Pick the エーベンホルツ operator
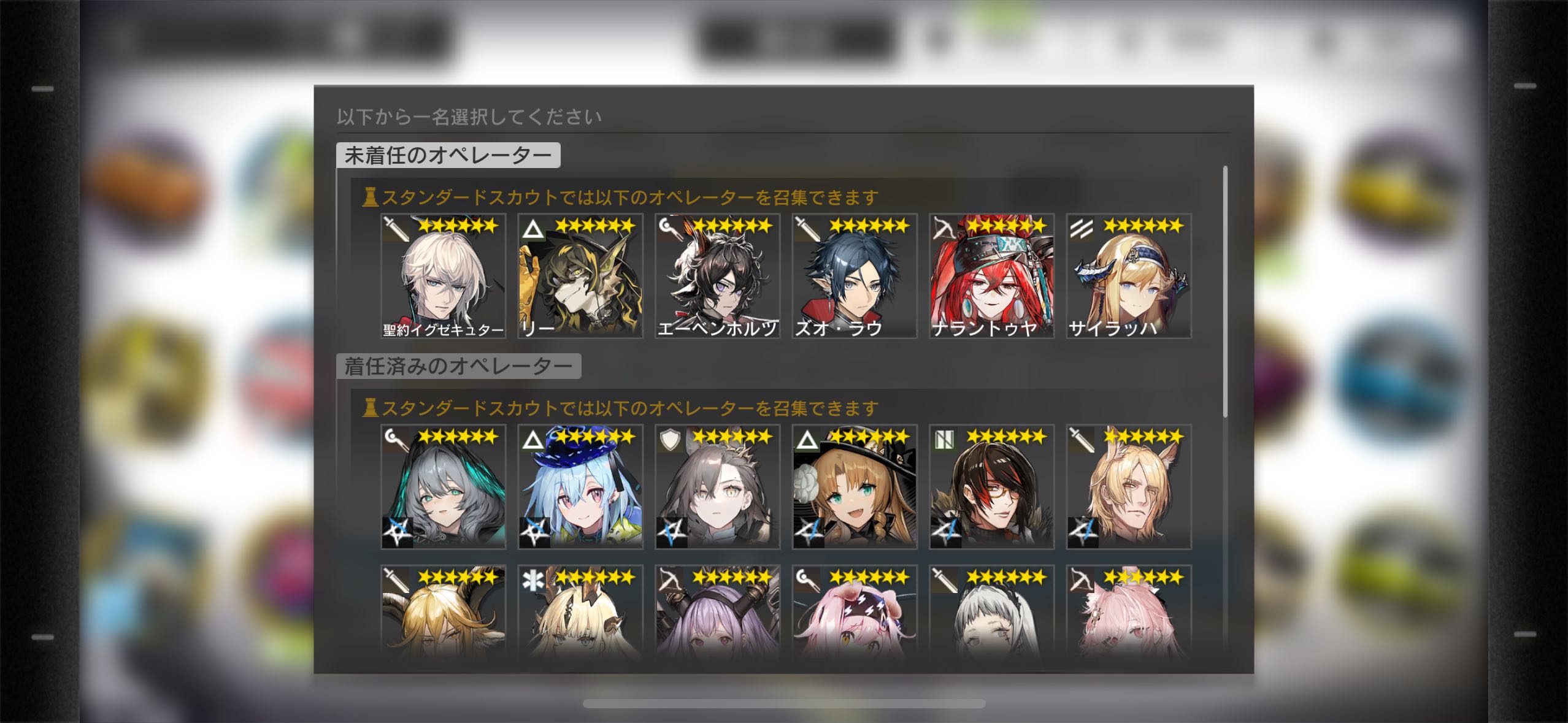Viewport: 1568px width, 723px height. (x=717, y=276)
